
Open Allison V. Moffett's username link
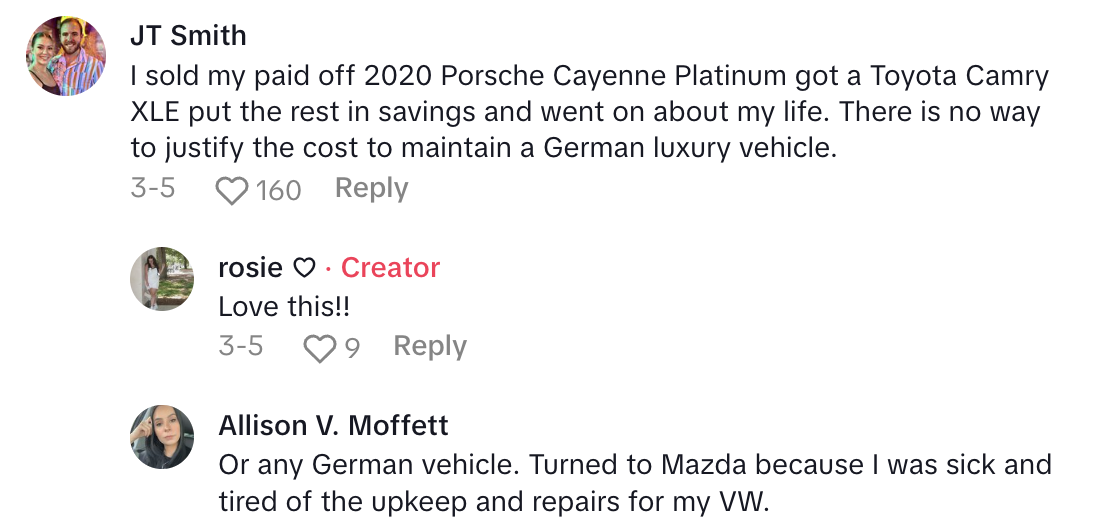tap(333, 426)
